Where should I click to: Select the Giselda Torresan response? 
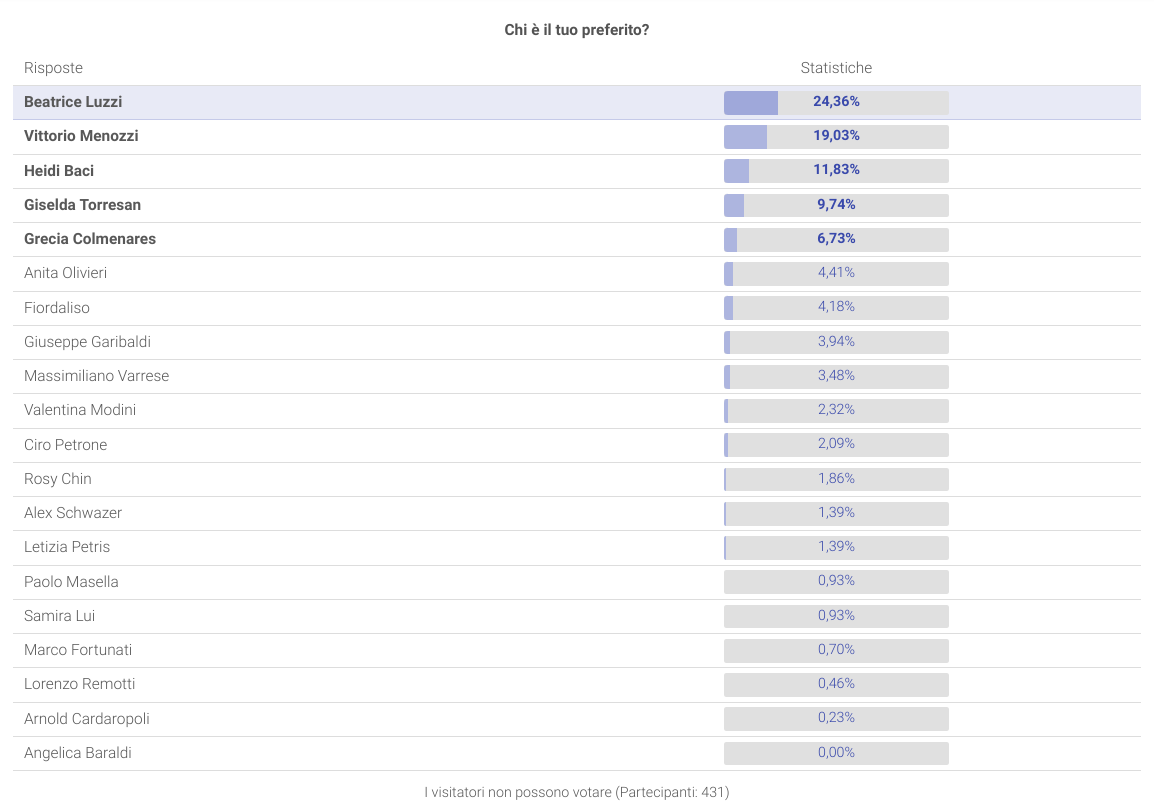pos(82,205)
